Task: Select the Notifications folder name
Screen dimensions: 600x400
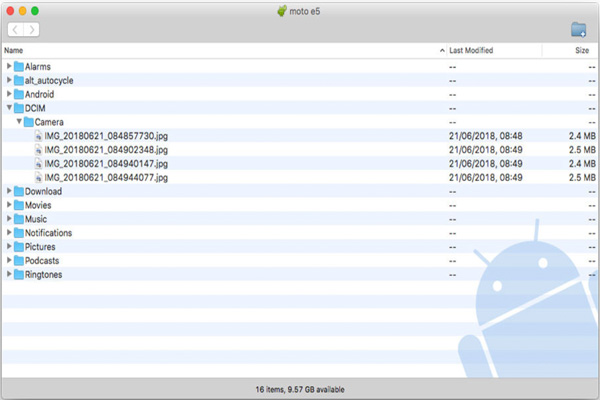Action: coord(48,233)
